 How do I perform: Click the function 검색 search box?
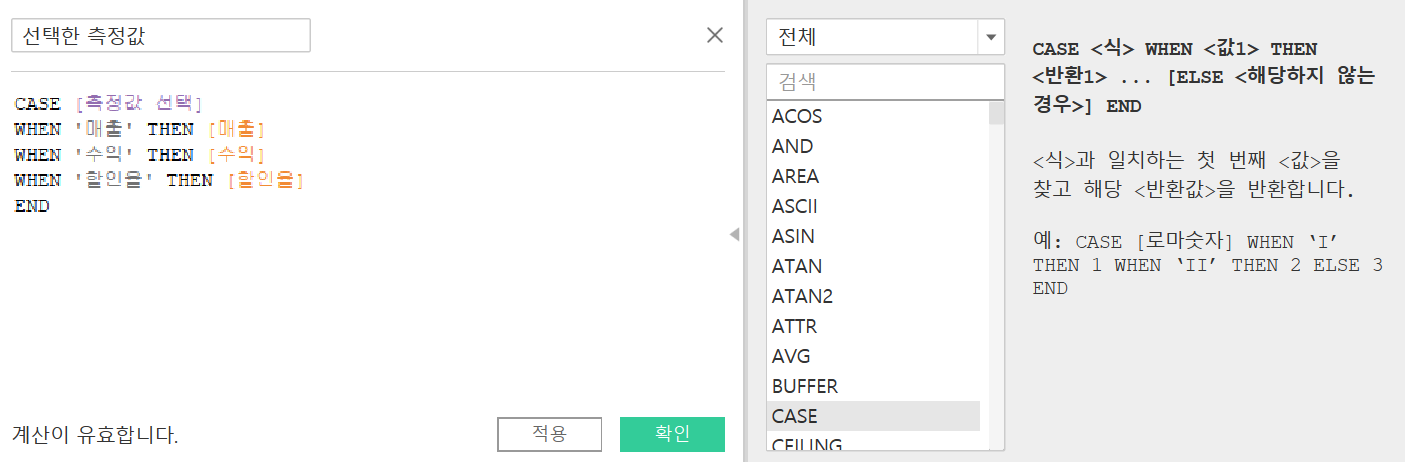pos(885,82)
